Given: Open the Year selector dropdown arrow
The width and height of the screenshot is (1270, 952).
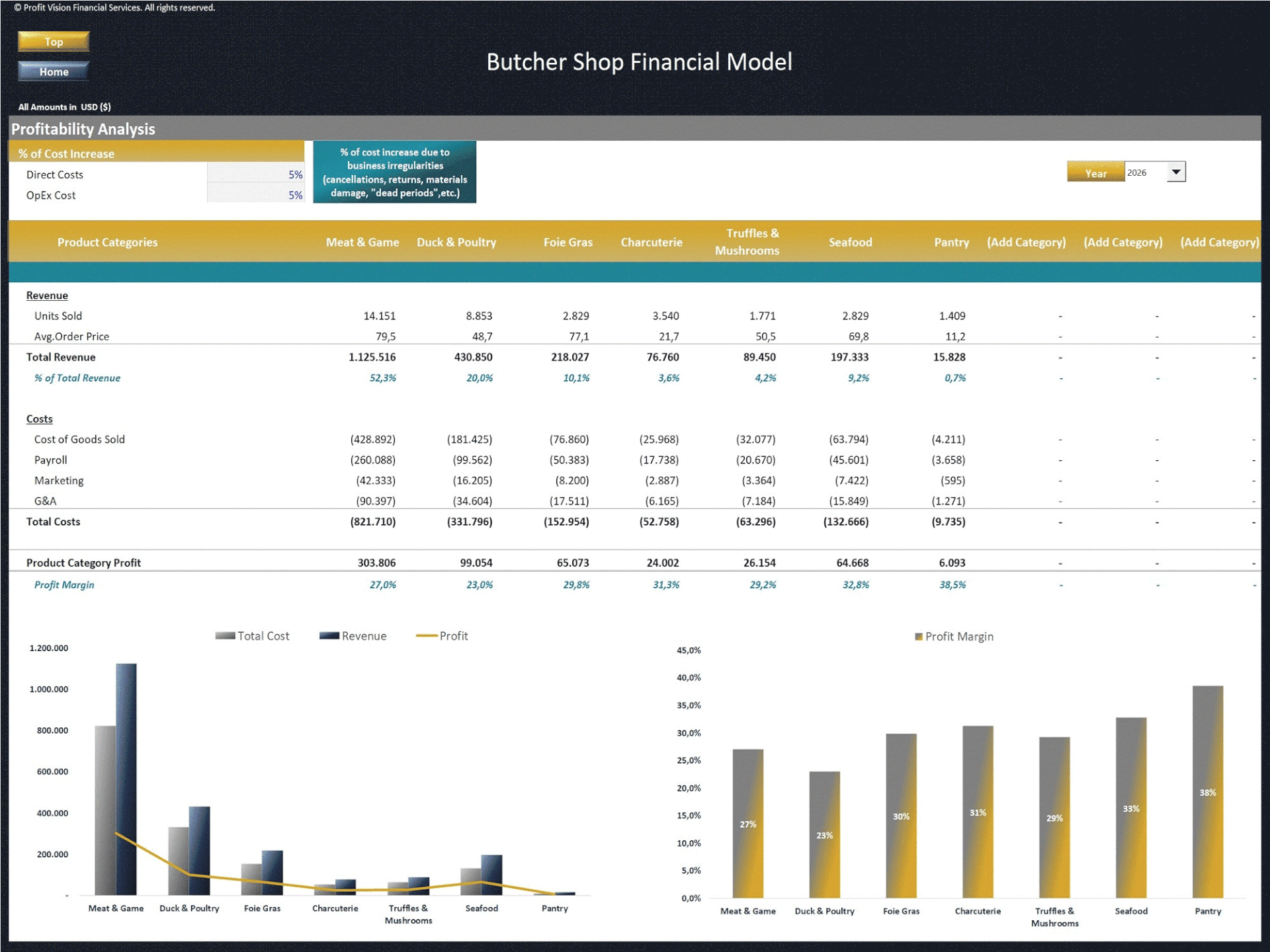Looking at the screenshot, I should (1177, 173).
